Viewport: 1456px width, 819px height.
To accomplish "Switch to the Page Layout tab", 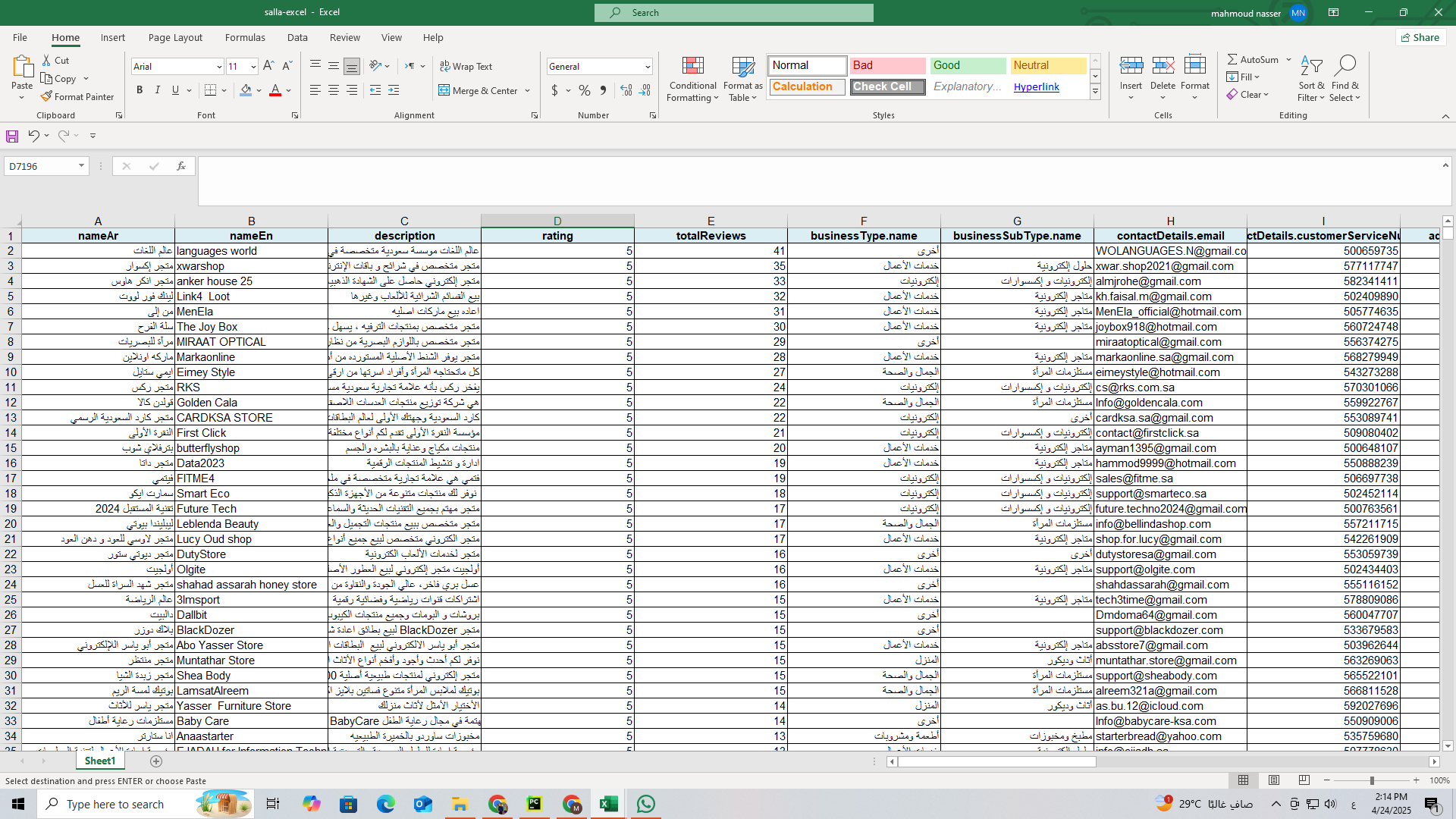I will click(175, 38).
